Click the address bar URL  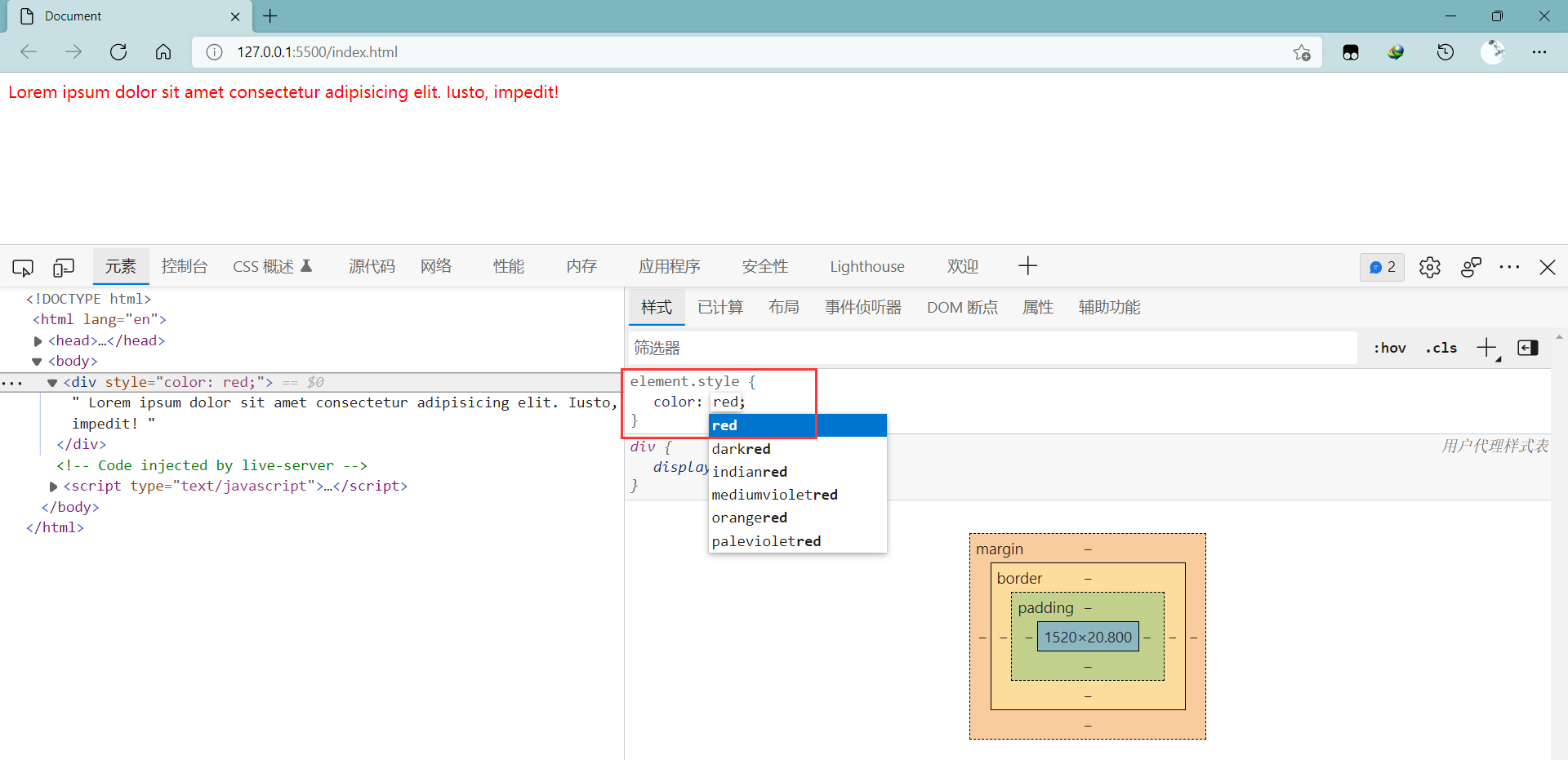(318, 52)
